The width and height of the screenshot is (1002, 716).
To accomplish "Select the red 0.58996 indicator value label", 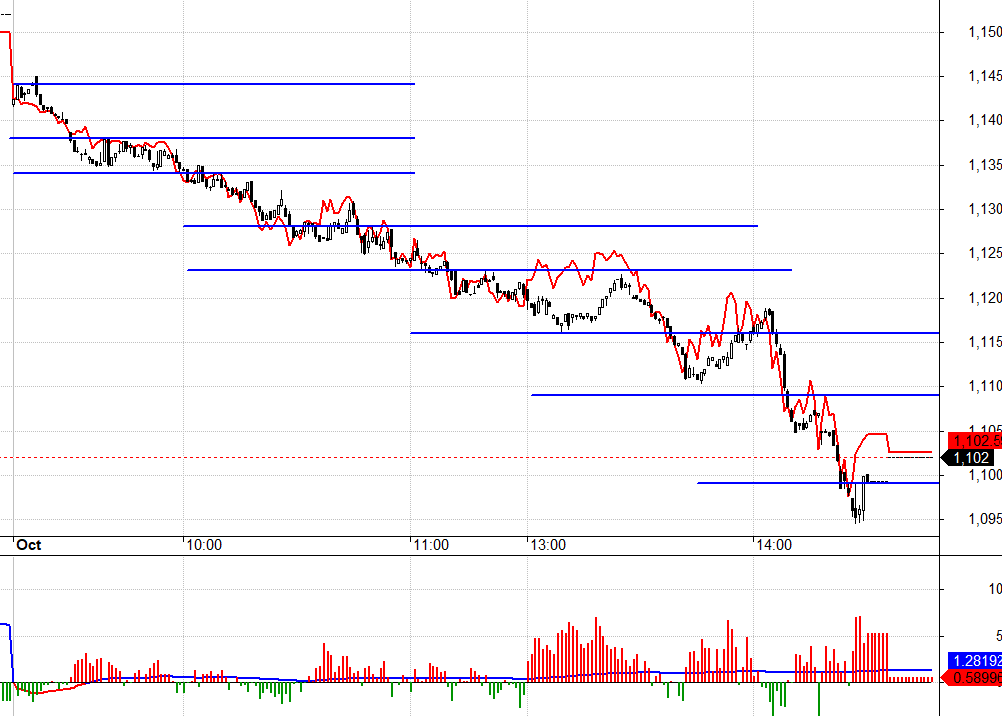I will click(x=975, y=678).
